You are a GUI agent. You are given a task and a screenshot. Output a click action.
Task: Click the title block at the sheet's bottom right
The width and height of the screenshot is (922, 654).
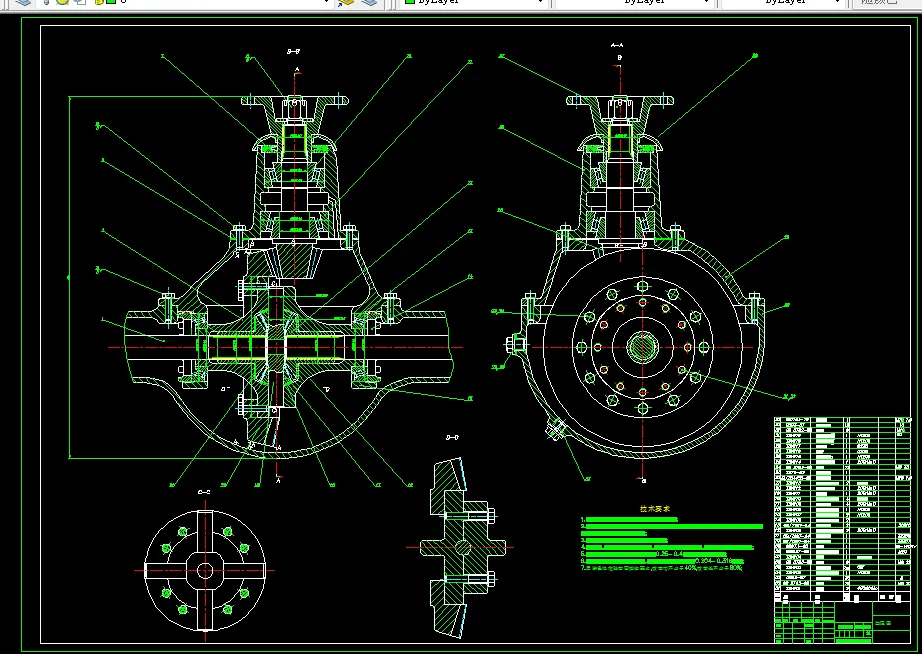843,622
